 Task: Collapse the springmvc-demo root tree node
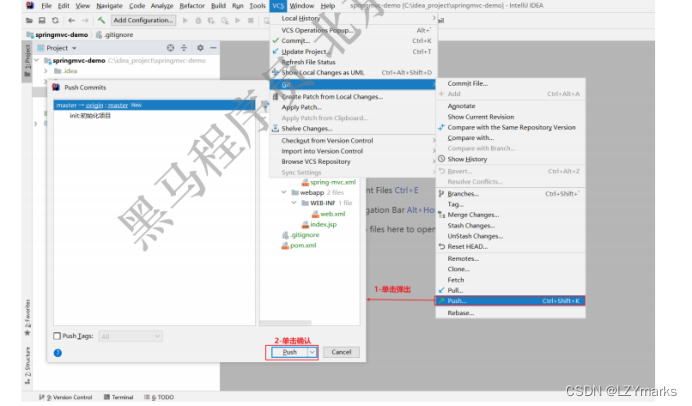(37, 60)
